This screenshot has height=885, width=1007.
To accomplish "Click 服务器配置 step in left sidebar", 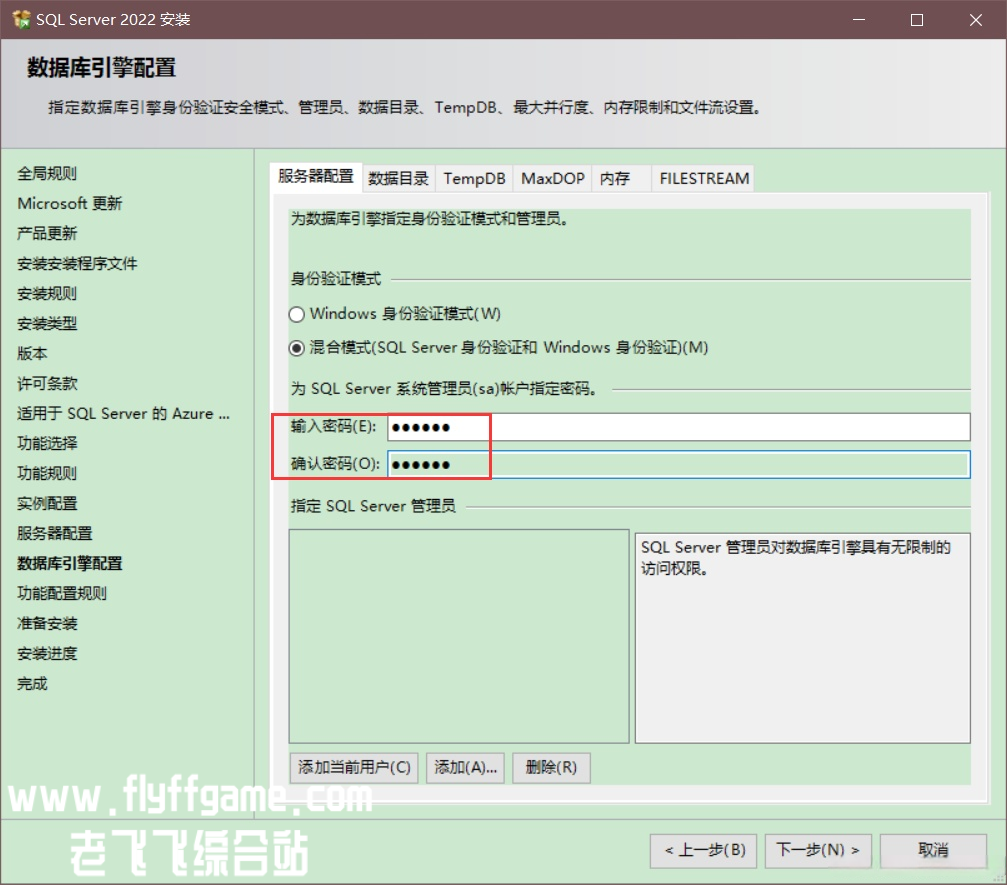I will (x=55, y=534).
